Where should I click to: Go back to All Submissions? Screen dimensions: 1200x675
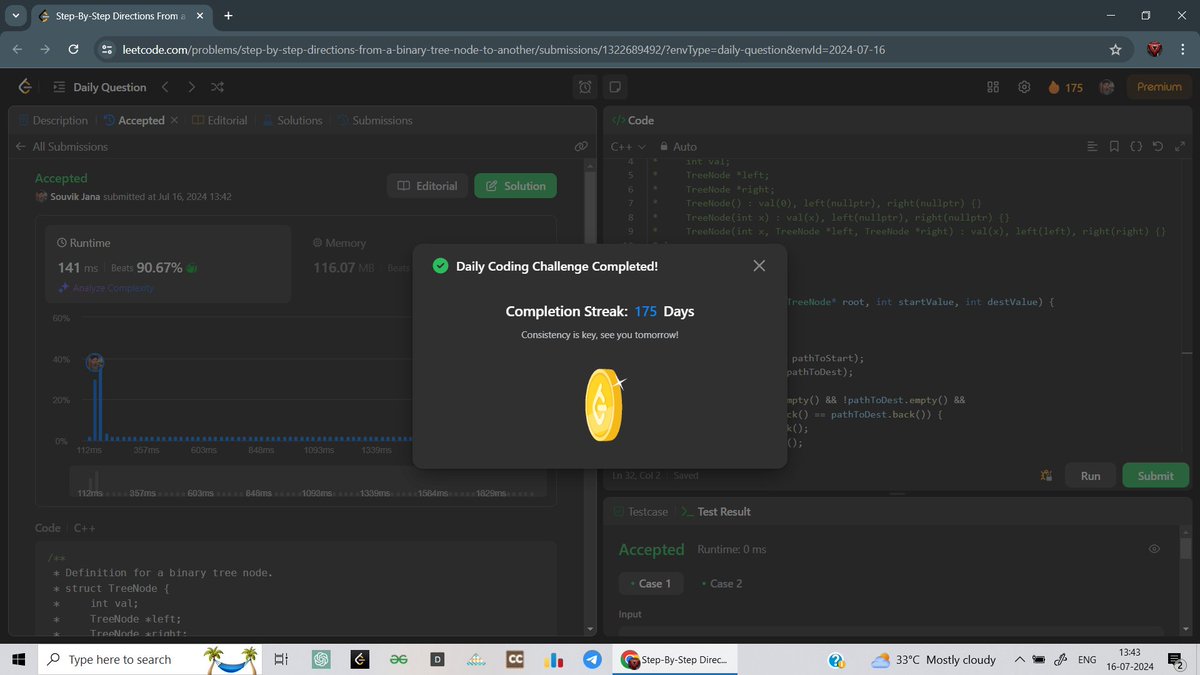[x=61, y=146]
